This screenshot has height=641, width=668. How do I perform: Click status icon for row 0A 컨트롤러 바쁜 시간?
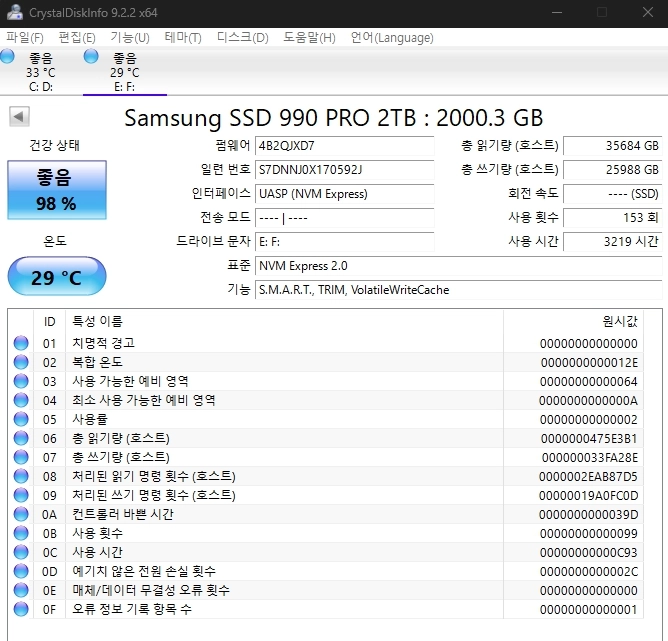coord(21,514)
